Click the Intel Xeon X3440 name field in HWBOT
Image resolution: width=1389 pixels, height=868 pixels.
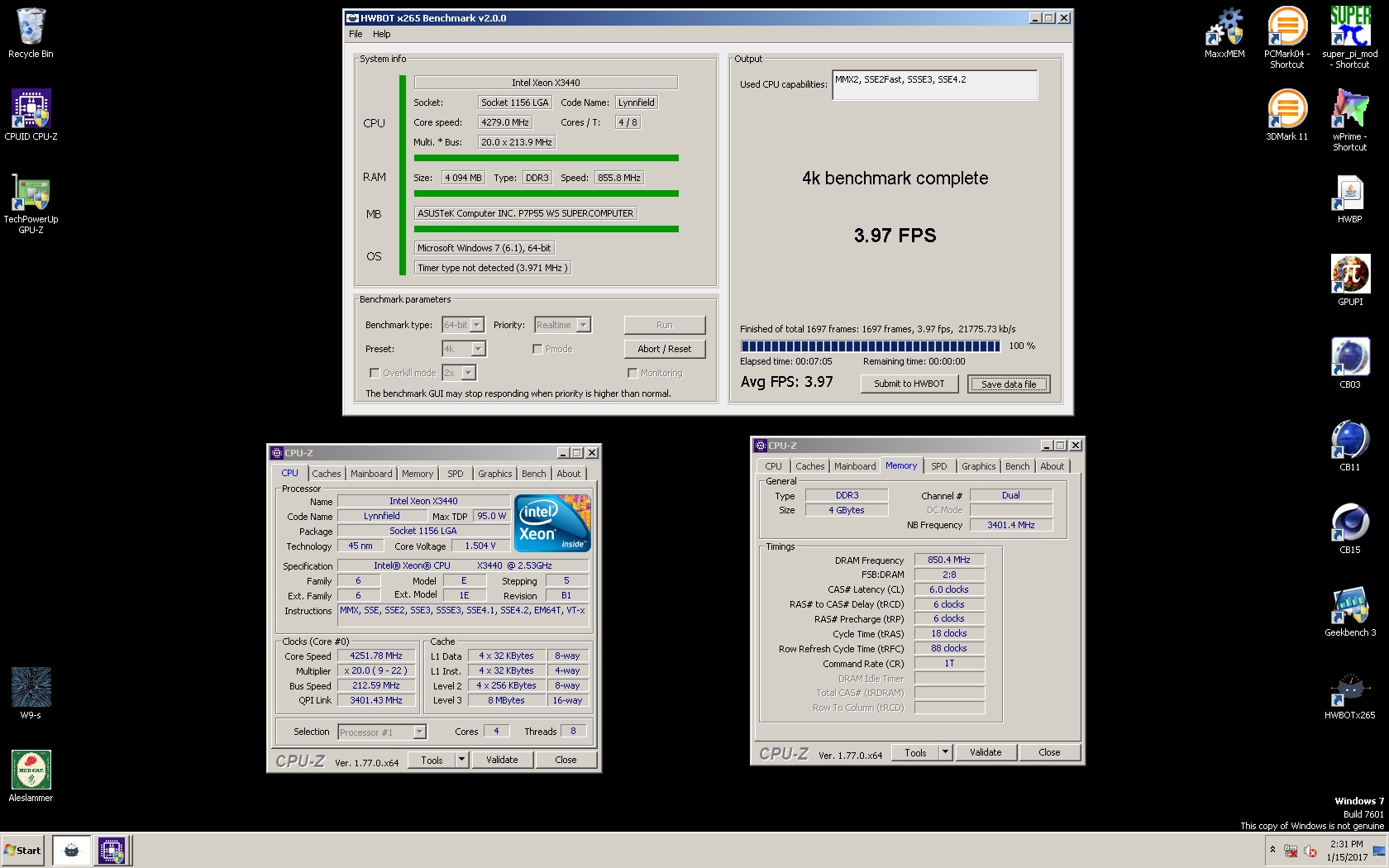click(546, 83)
